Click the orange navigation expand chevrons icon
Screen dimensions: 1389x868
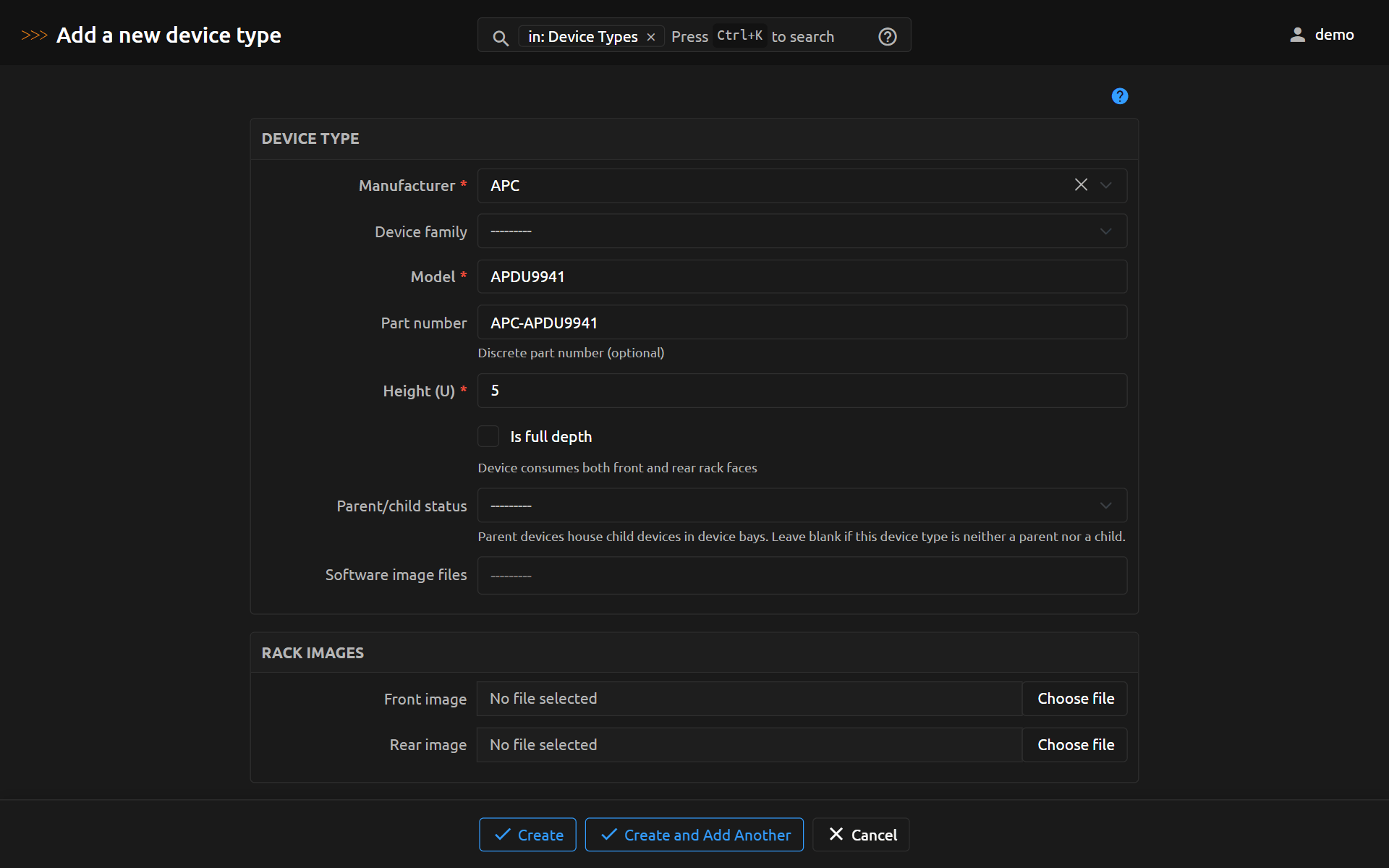tap(33, 35)
